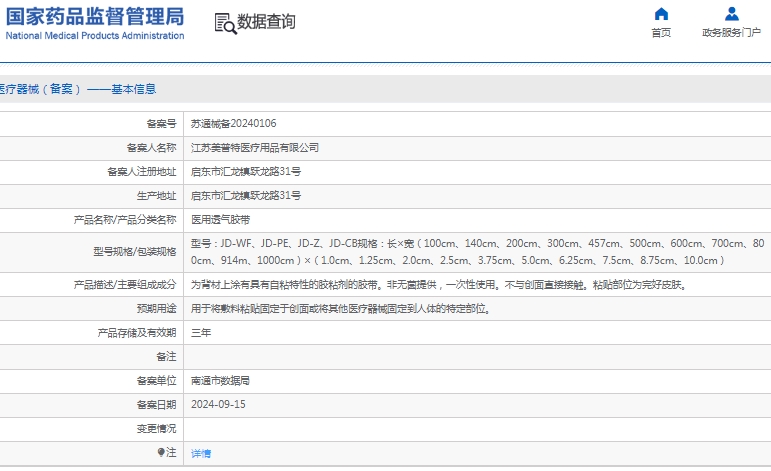Click the 产品描述/主要组成成分 label

125,285
